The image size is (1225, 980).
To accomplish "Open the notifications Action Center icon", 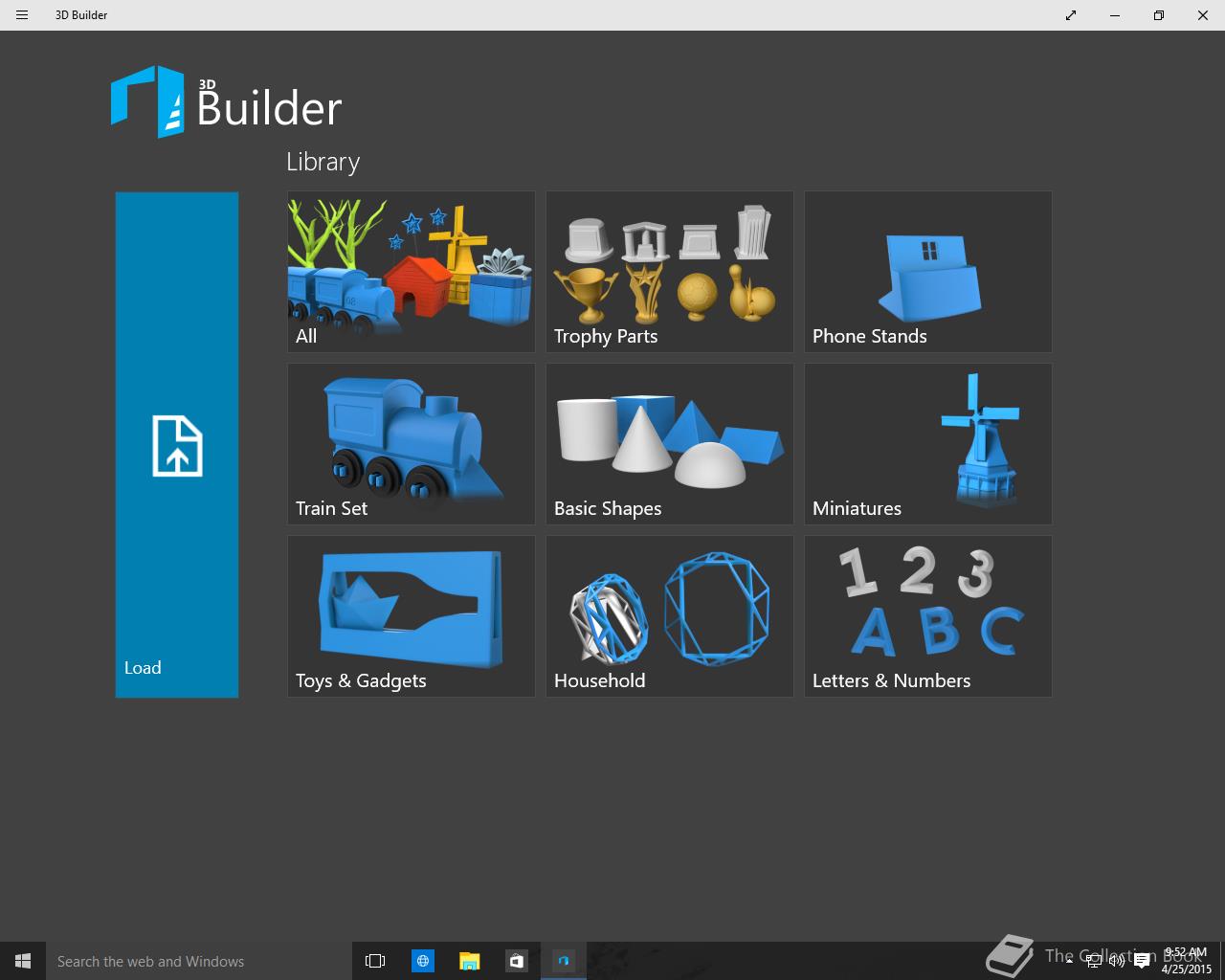I will 1142,961.
